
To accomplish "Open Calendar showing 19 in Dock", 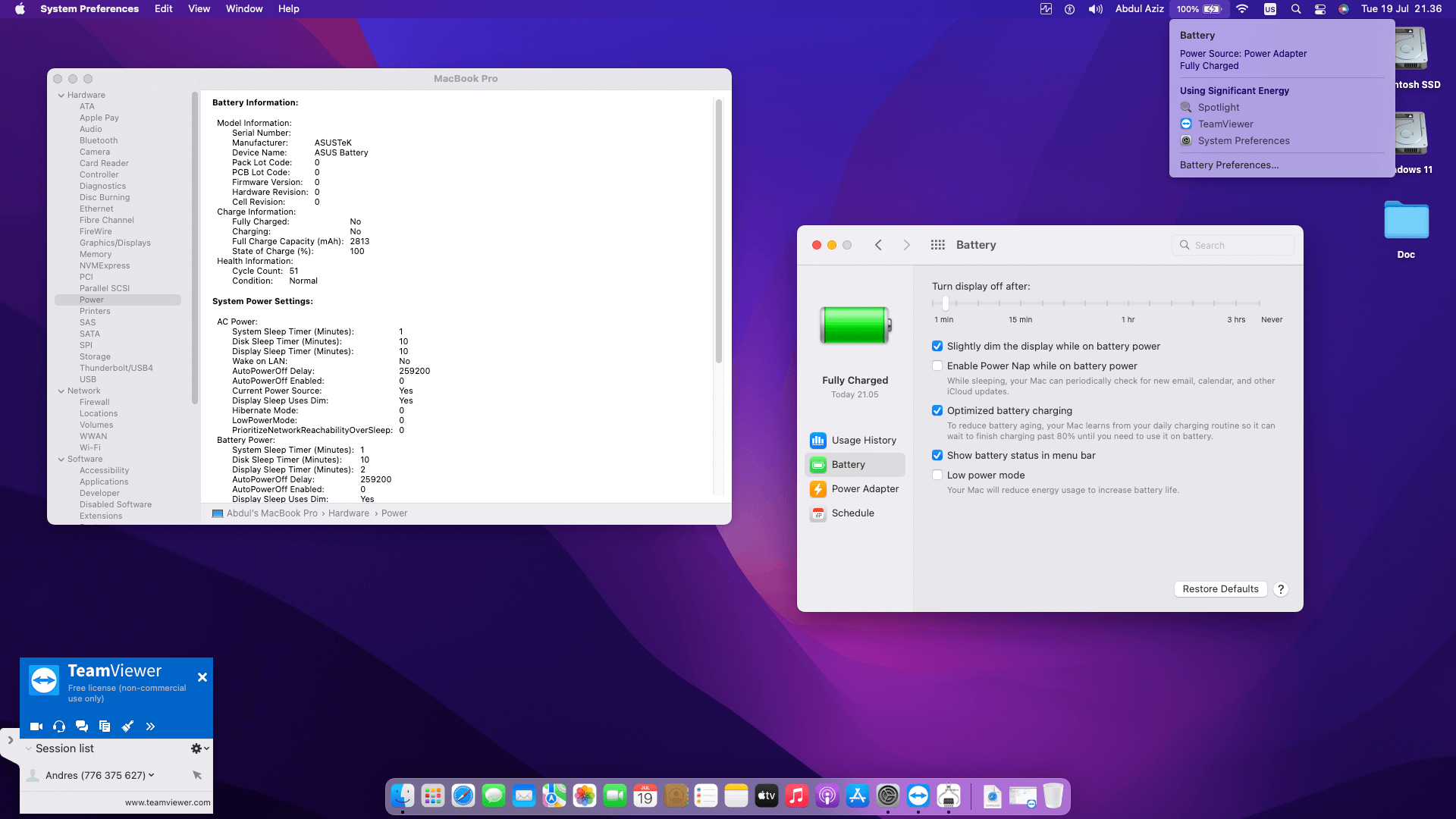I will coord(645,795).
